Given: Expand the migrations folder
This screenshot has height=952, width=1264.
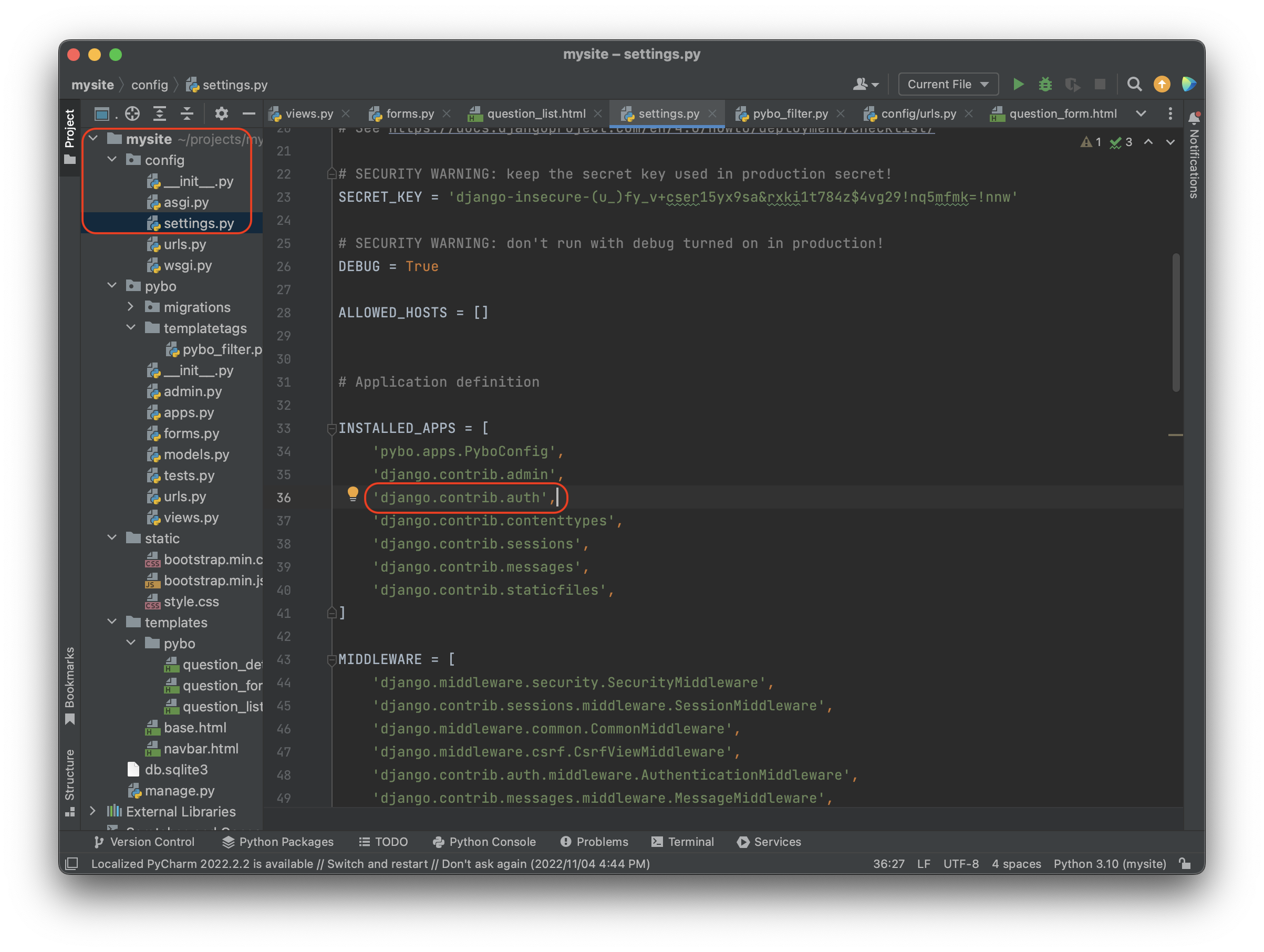Looking at the screenshot, I should (131, 307).
